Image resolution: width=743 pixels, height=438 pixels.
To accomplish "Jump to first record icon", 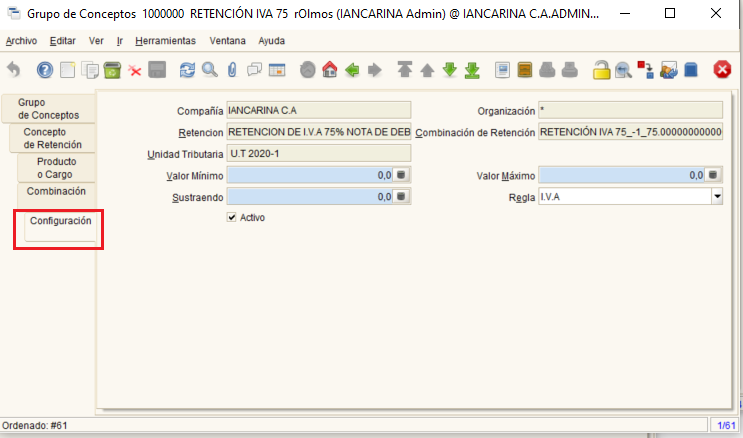I will [x=405, y=70].
